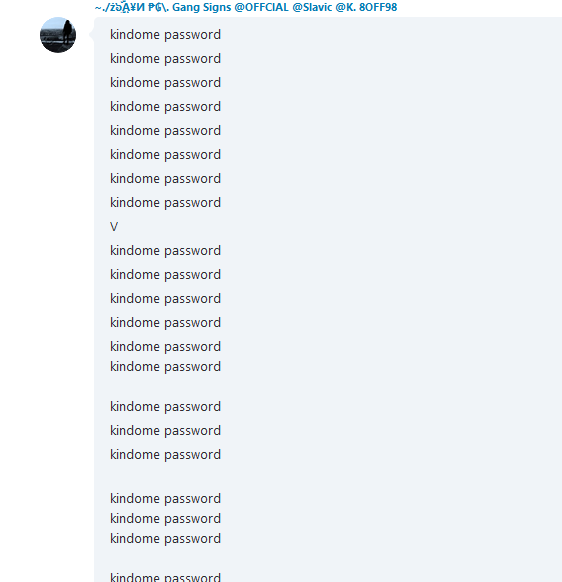Screen dimensions: 562x582
Task: Click the partially cut-off line at the bottom
Action: [166, 577]
